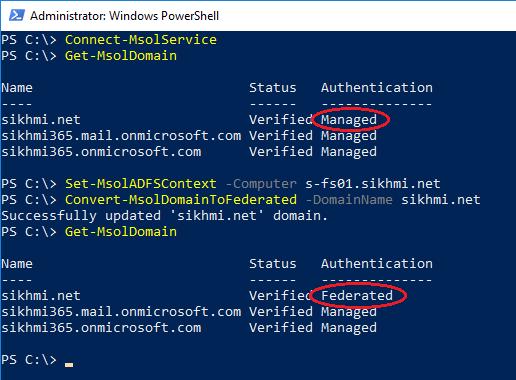
Task: Click the first Status column header
Action: click(x=273, y=88)
